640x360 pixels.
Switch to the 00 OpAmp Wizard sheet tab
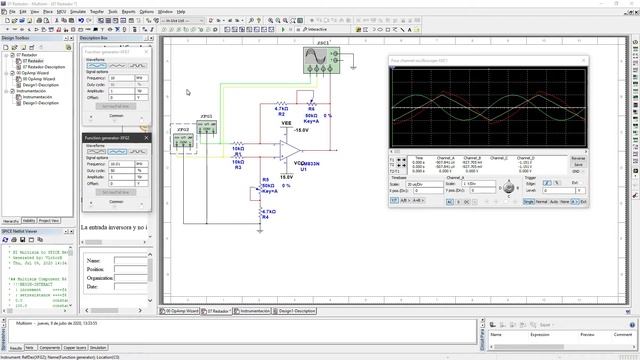tap(179, 311)
